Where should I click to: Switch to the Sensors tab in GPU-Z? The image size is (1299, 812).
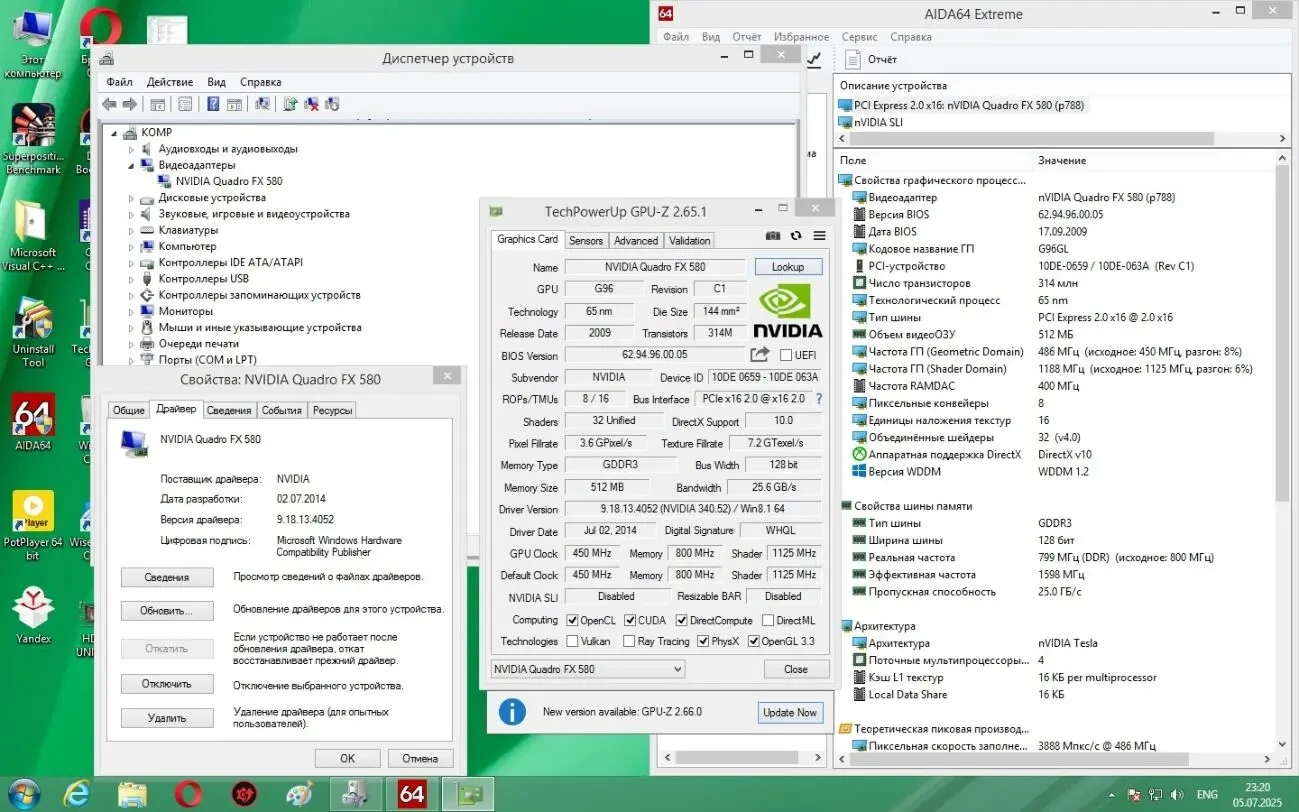pyautogui.click(x=585, y=240)
